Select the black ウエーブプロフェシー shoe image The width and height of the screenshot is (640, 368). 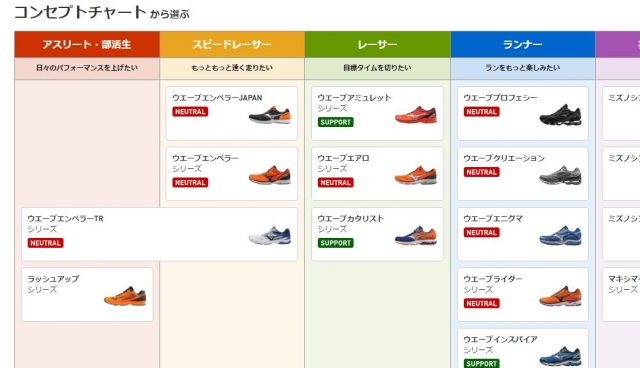[x=561, y=115]
